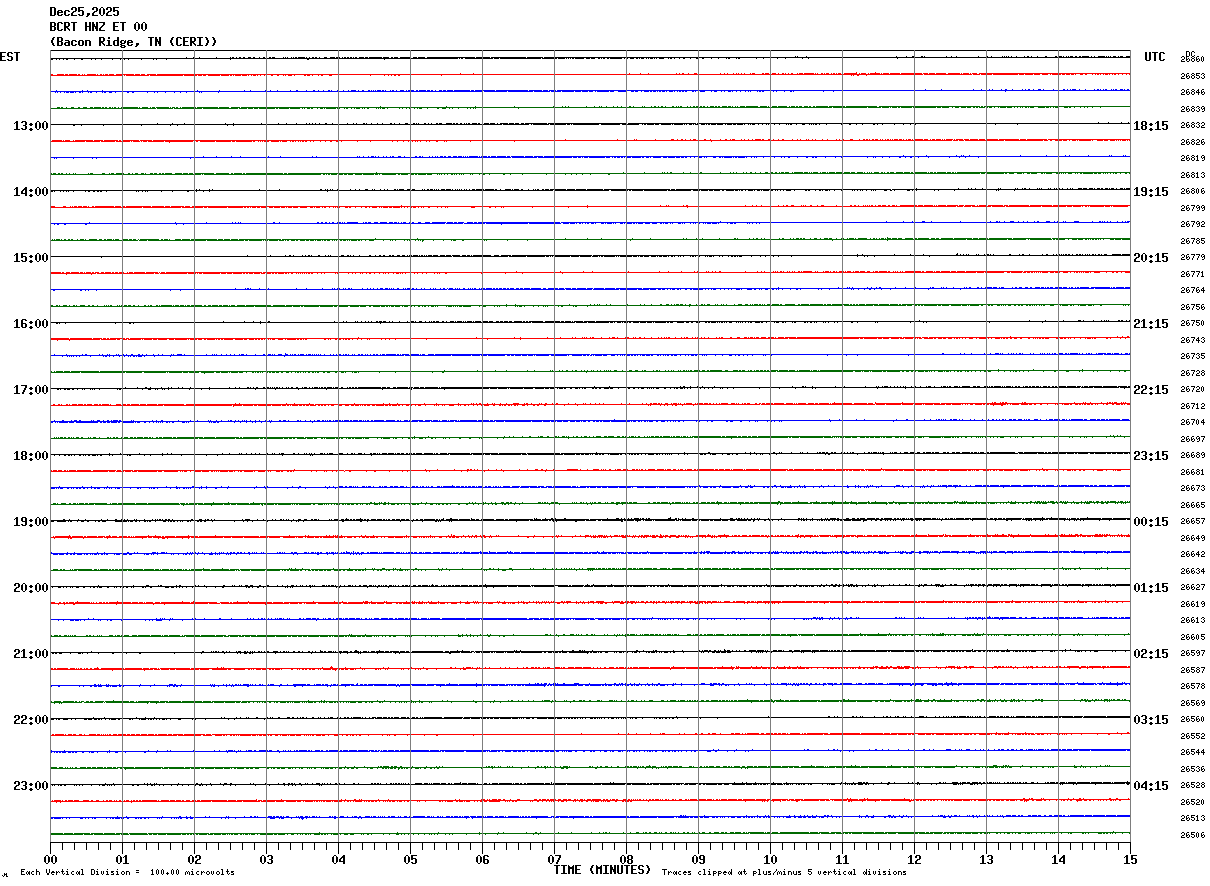The width and height of the screenshot is (1210, 886).
Task: Click the minute 13 axis label
Action: [x=986, y=859]
